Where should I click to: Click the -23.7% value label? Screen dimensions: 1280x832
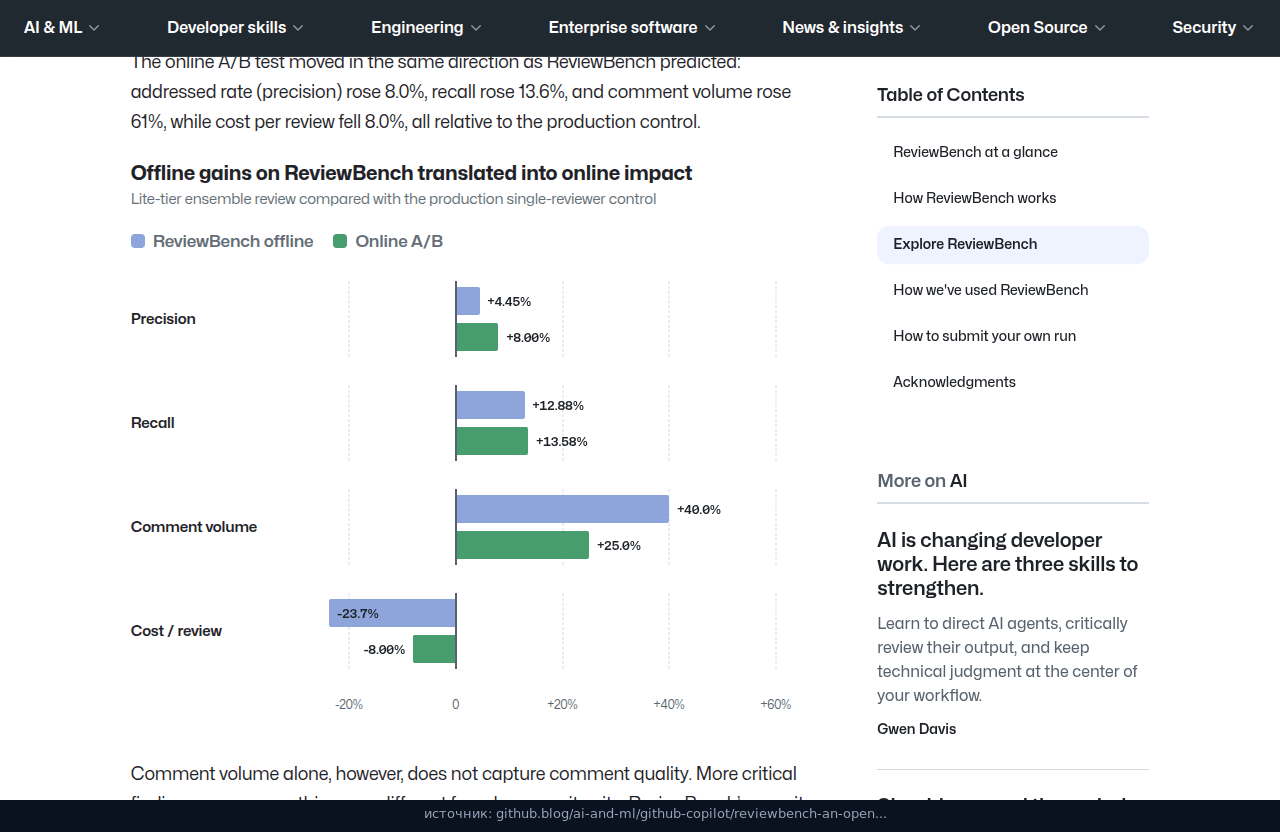coord(358,613)
